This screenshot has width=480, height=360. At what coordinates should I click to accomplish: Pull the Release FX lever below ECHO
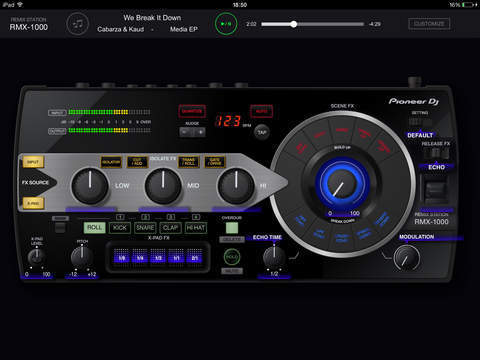tap(436, 190)
